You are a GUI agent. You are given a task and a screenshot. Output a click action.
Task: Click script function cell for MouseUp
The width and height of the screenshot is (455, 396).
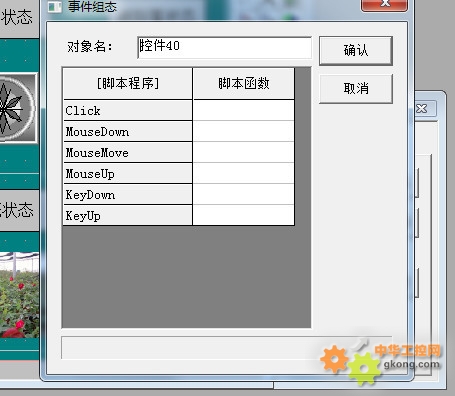[244, 174]
